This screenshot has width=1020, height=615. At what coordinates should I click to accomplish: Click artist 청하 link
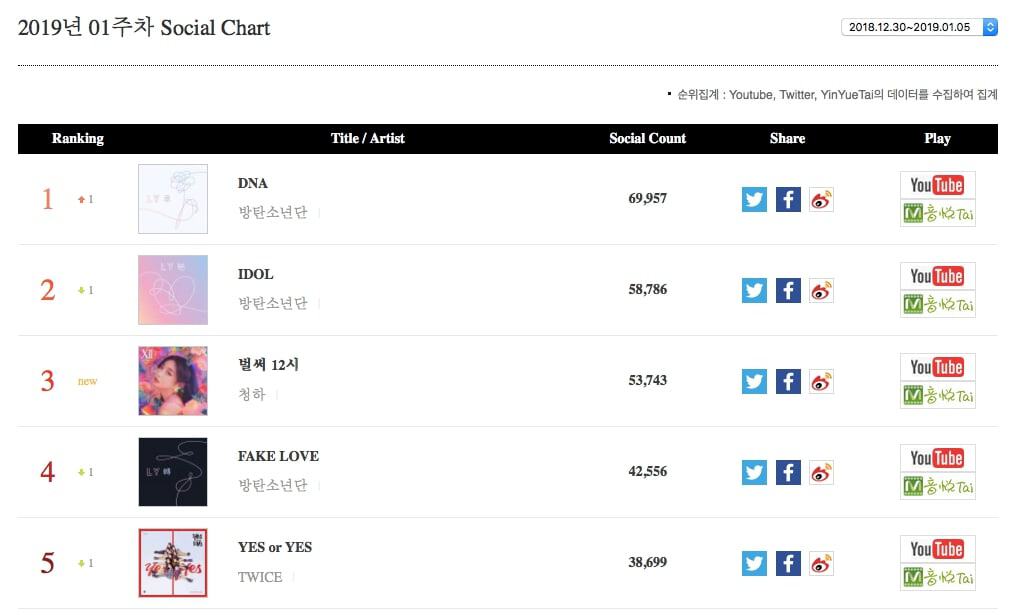coord(252,395)
